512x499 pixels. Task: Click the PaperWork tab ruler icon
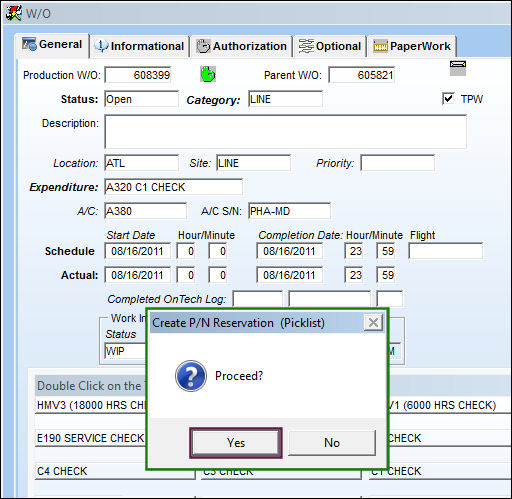coord(380,46)
